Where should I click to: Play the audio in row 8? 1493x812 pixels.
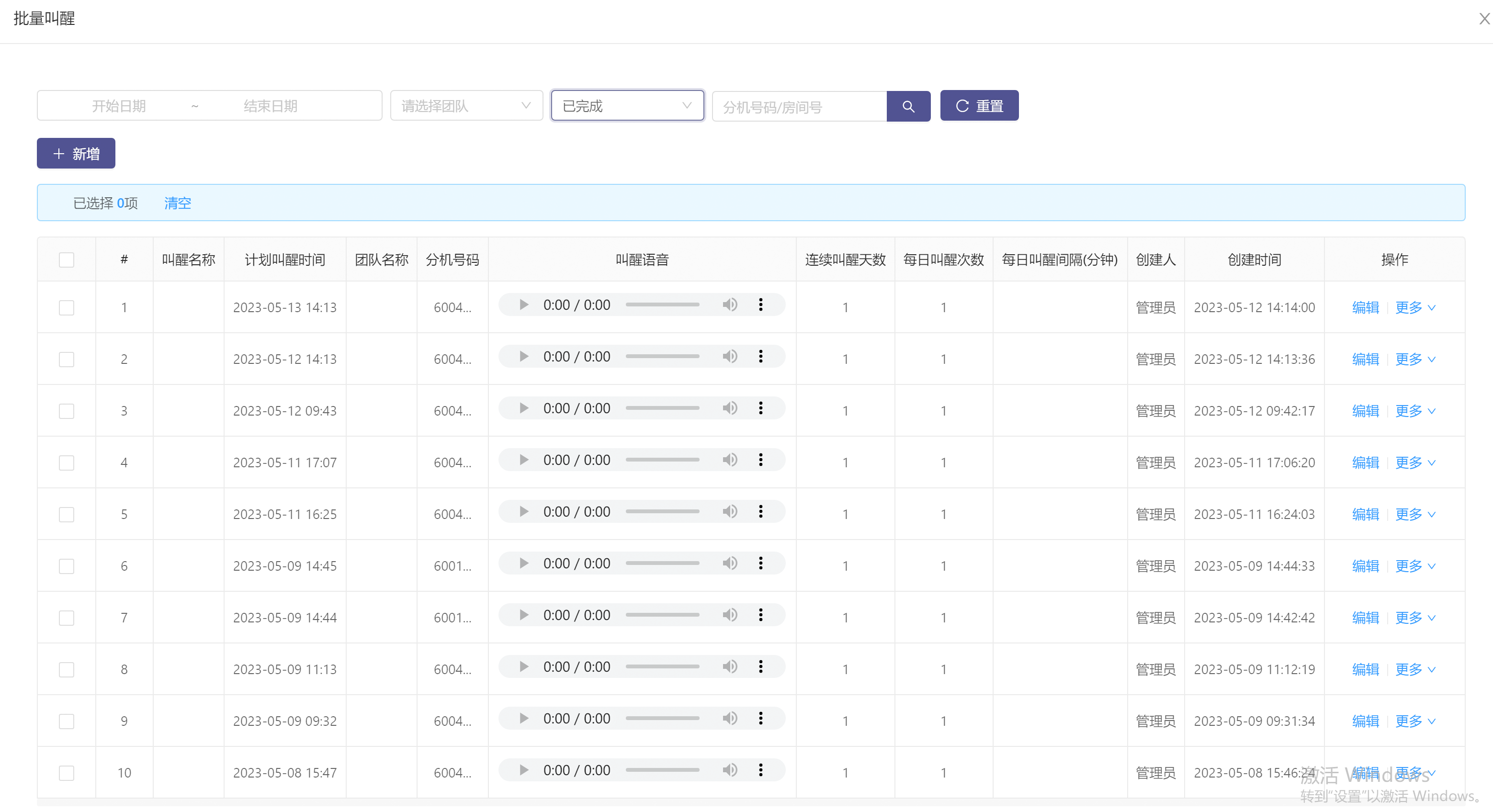(x=523, y=666)
